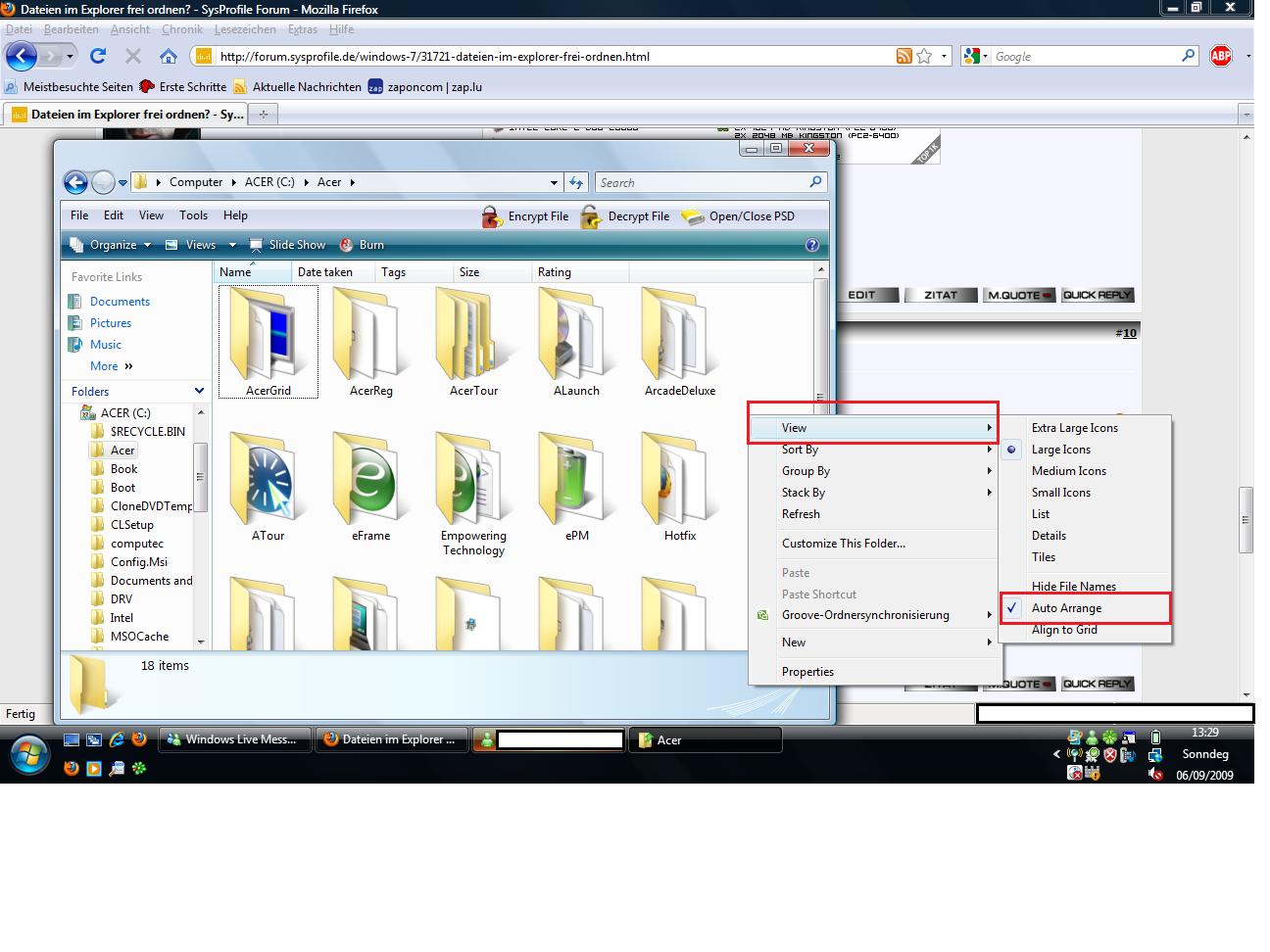This screenshot has width=1270, height=952.
Task: Click the Firefox page scrollbar thumb
Action: (x=1246, y=520)
